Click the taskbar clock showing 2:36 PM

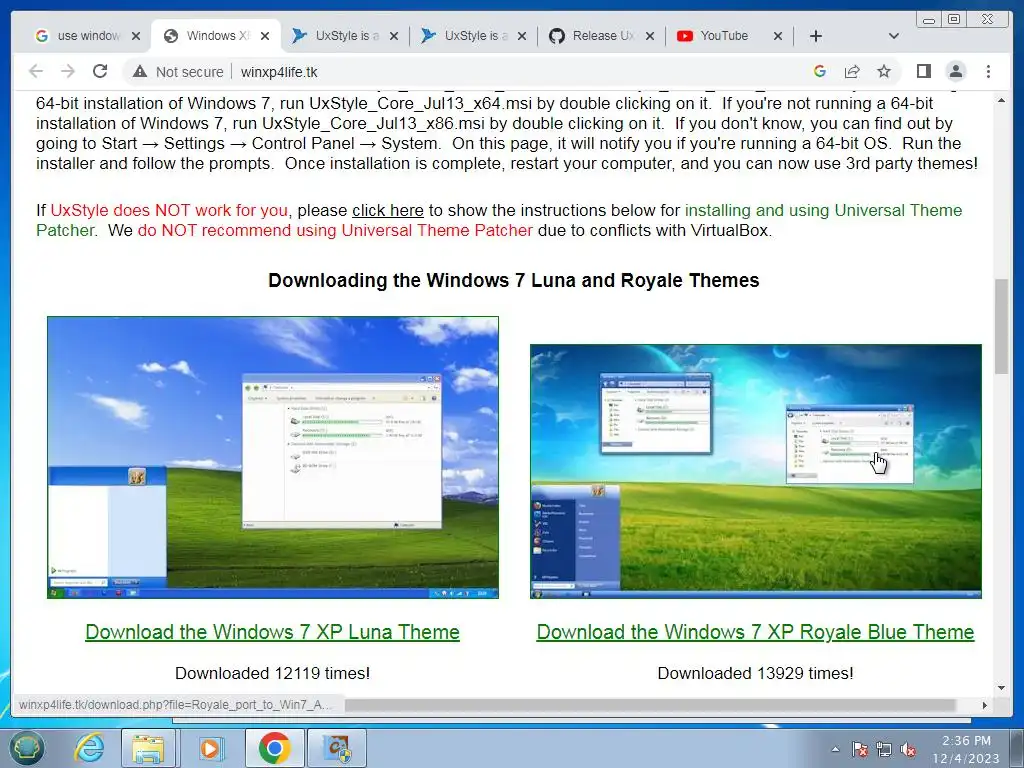(x=966, y=749)
